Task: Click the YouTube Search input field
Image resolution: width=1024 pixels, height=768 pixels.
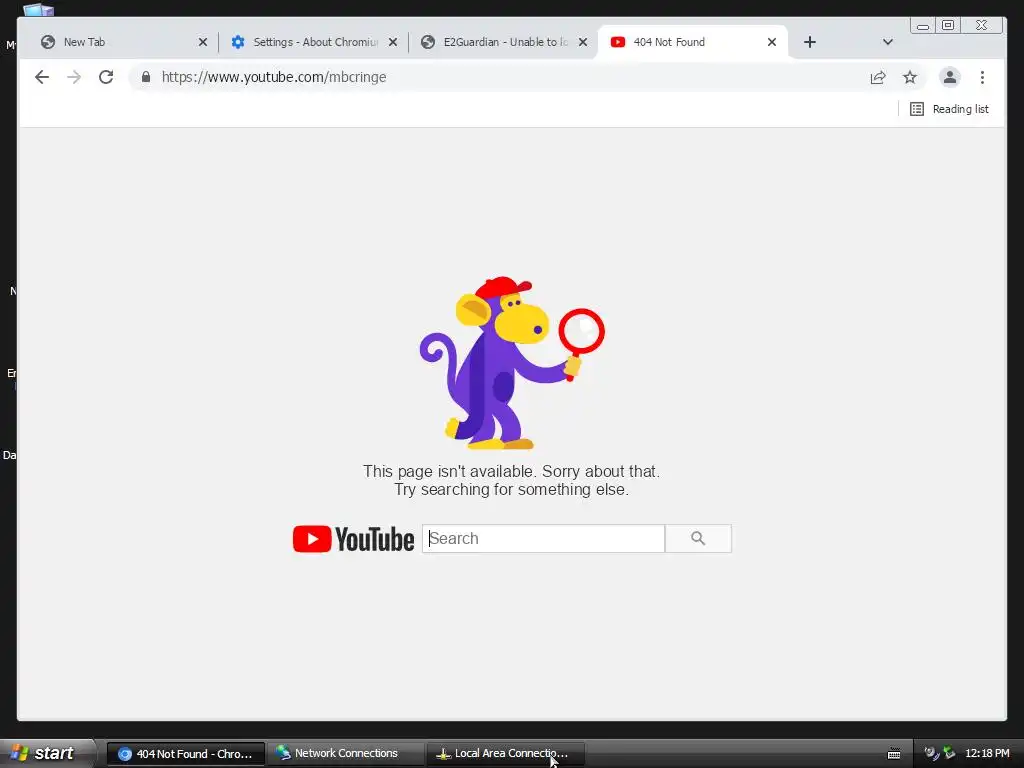Action: 543,539
